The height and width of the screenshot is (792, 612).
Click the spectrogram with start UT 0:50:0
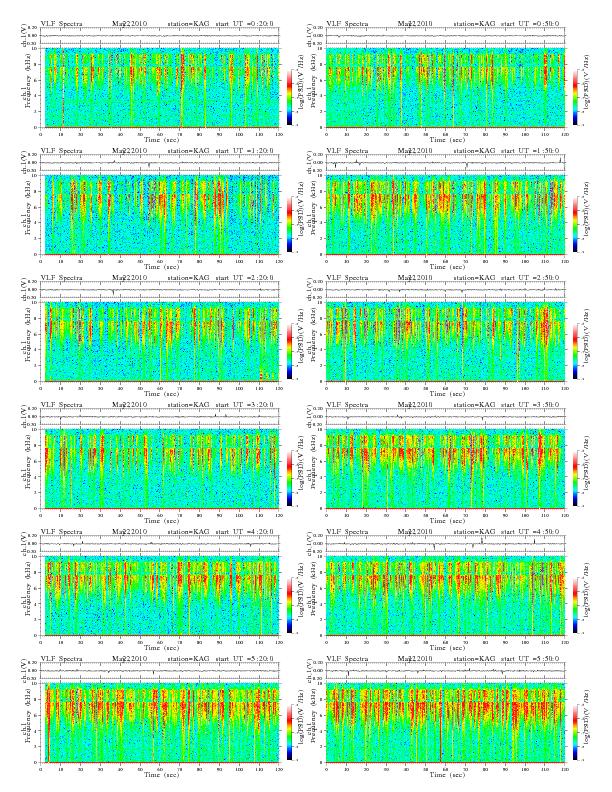coord(445,88)
